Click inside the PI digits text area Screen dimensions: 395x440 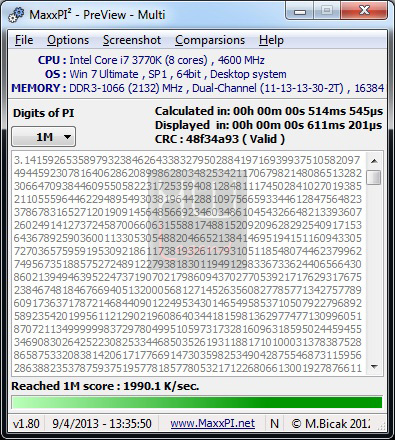point(188,264)
